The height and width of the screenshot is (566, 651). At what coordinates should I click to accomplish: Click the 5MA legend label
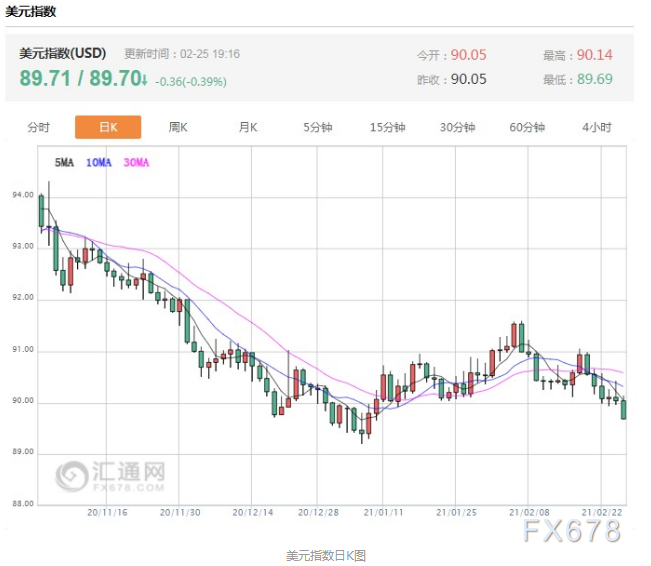[64, 162]
